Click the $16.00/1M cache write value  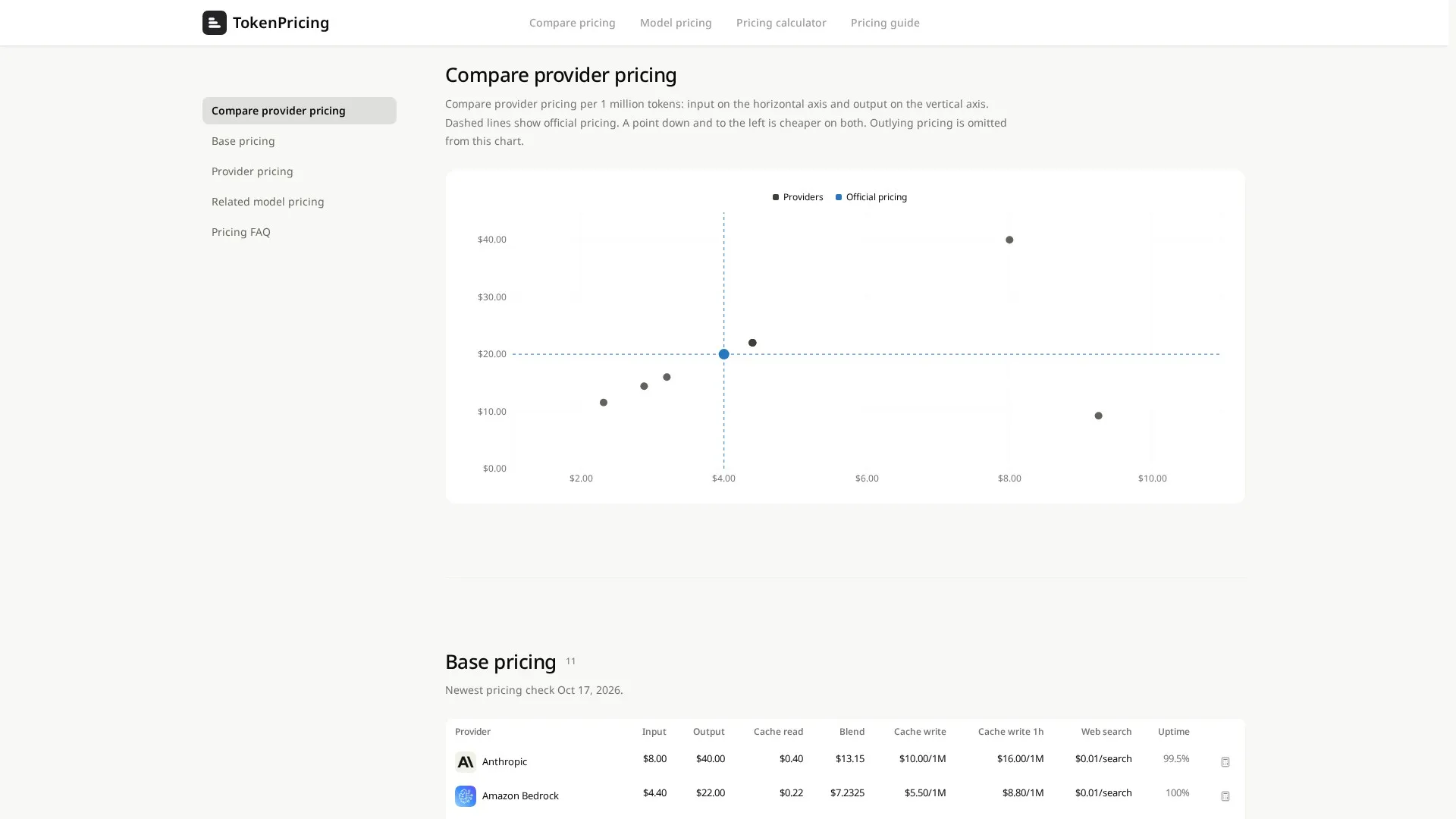coord(1020,758)
